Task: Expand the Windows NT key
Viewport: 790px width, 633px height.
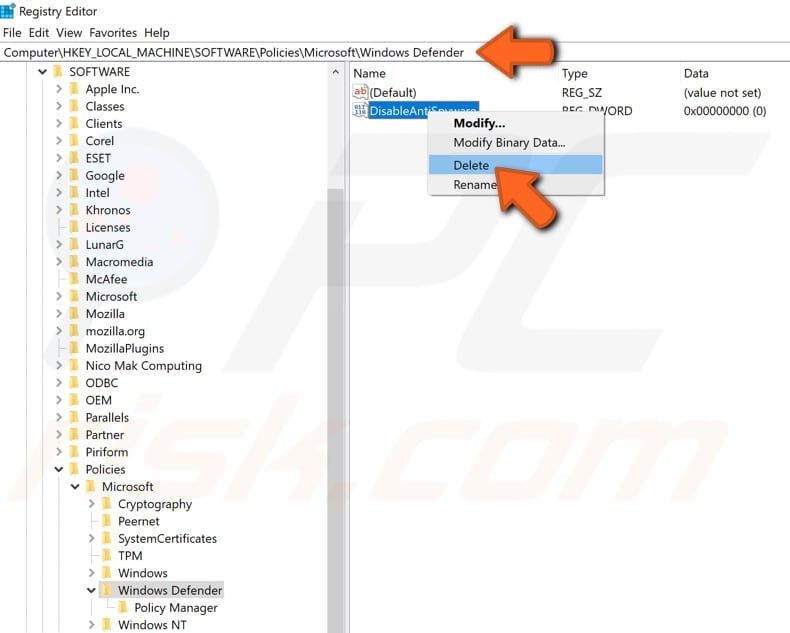Action: [x=91, y=624]
